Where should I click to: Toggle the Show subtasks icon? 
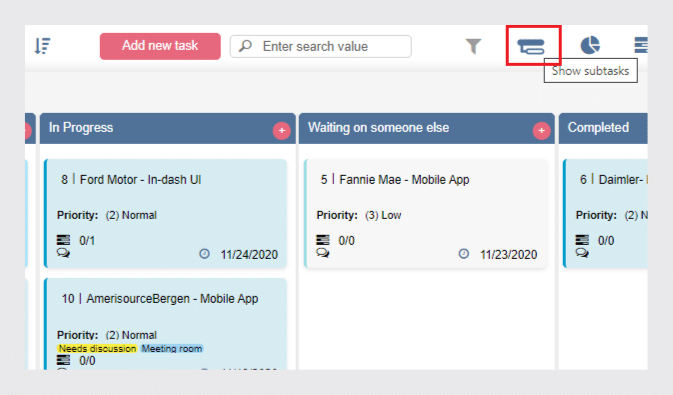[x=531, y=46]
